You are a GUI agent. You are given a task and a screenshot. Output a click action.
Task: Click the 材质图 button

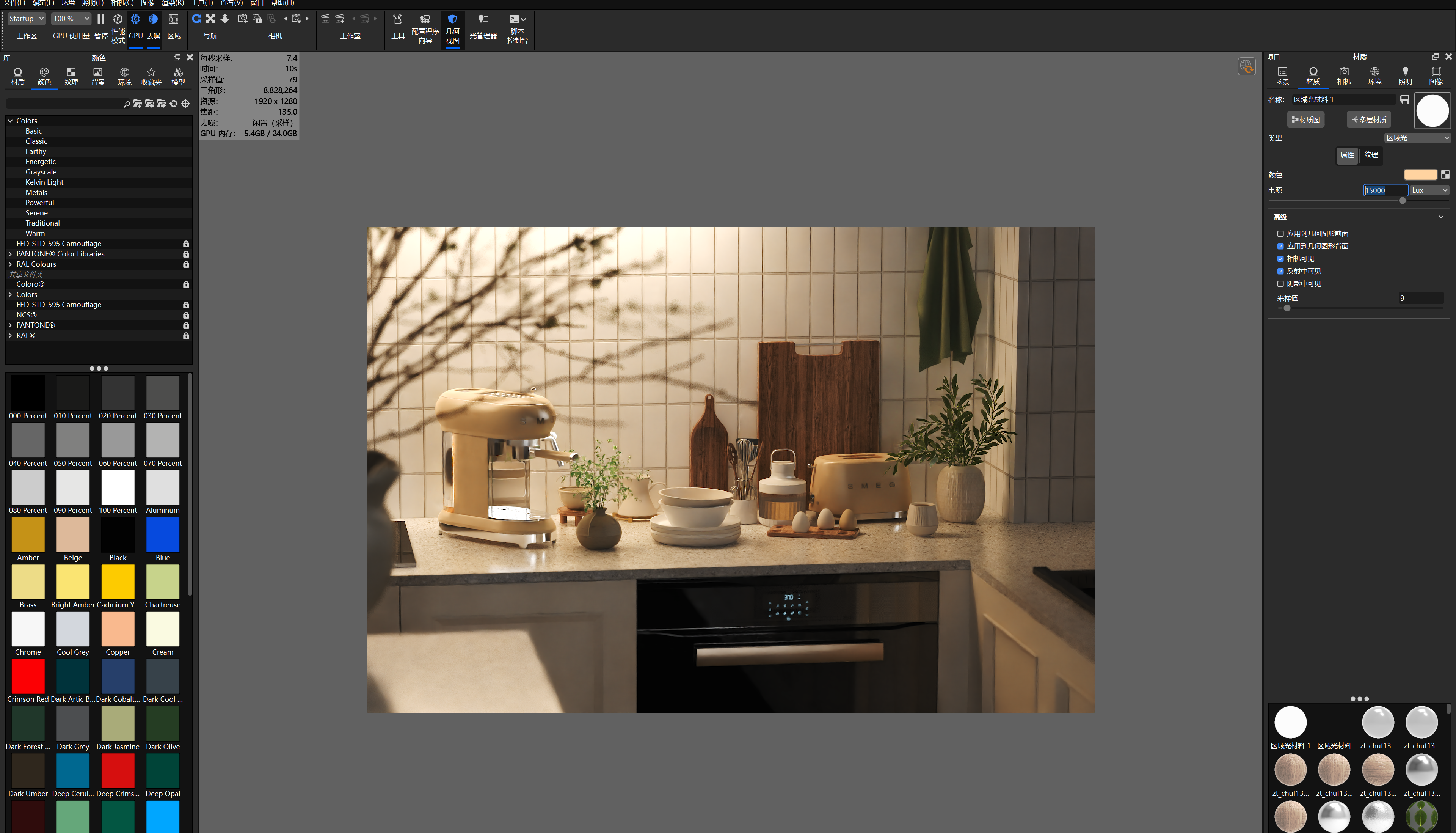point(1305,119)
